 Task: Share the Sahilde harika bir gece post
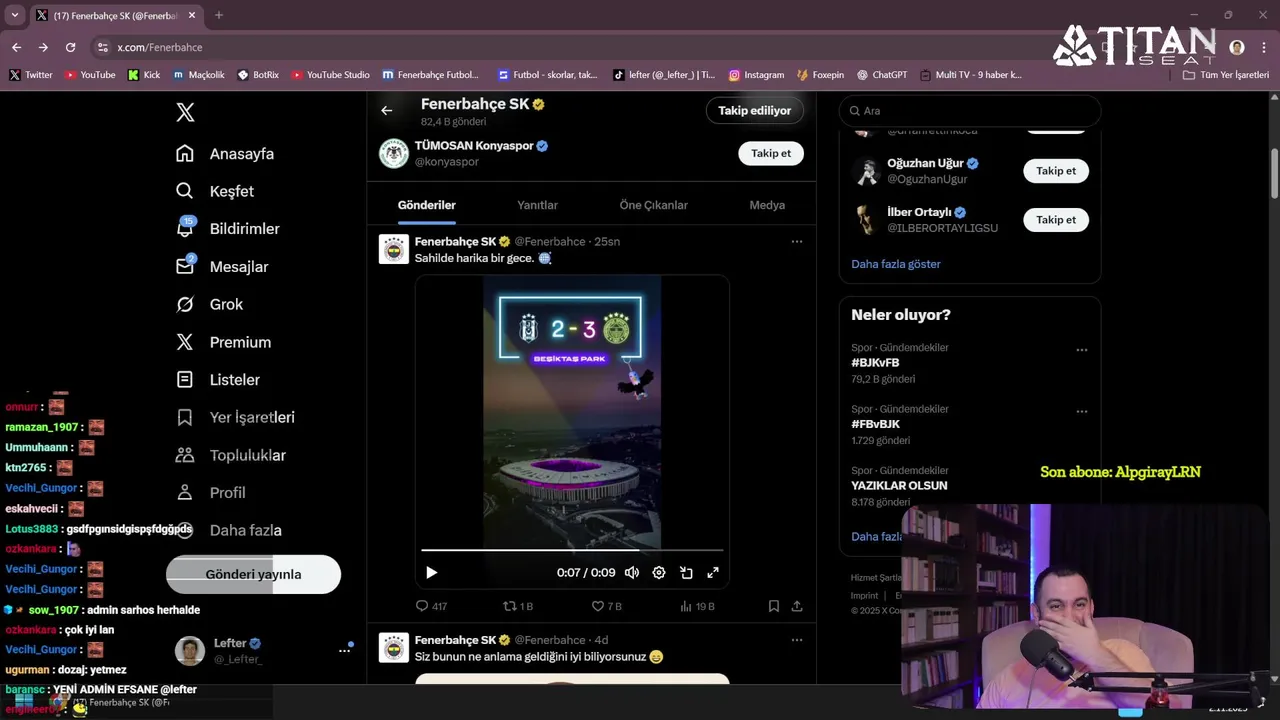point(797,606)
